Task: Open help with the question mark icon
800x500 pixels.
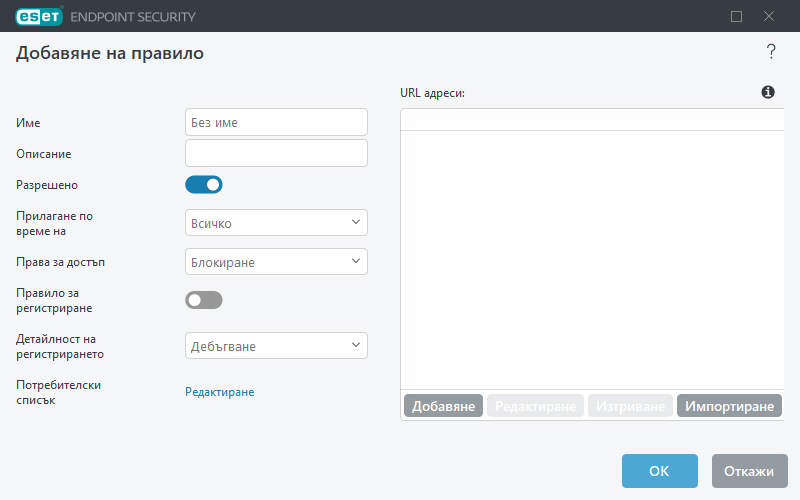Action: (x=771, y=52)
